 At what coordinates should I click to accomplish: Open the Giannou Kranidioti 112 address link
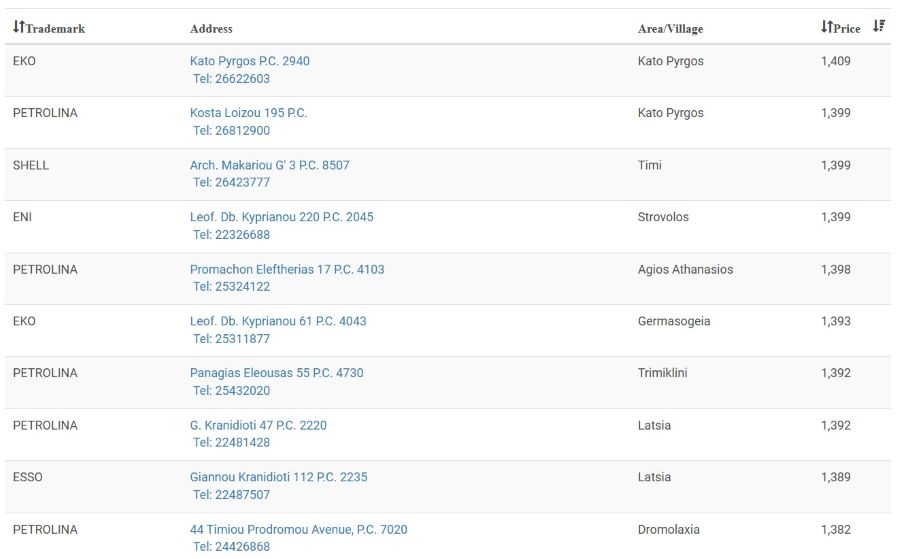(278, 477)
